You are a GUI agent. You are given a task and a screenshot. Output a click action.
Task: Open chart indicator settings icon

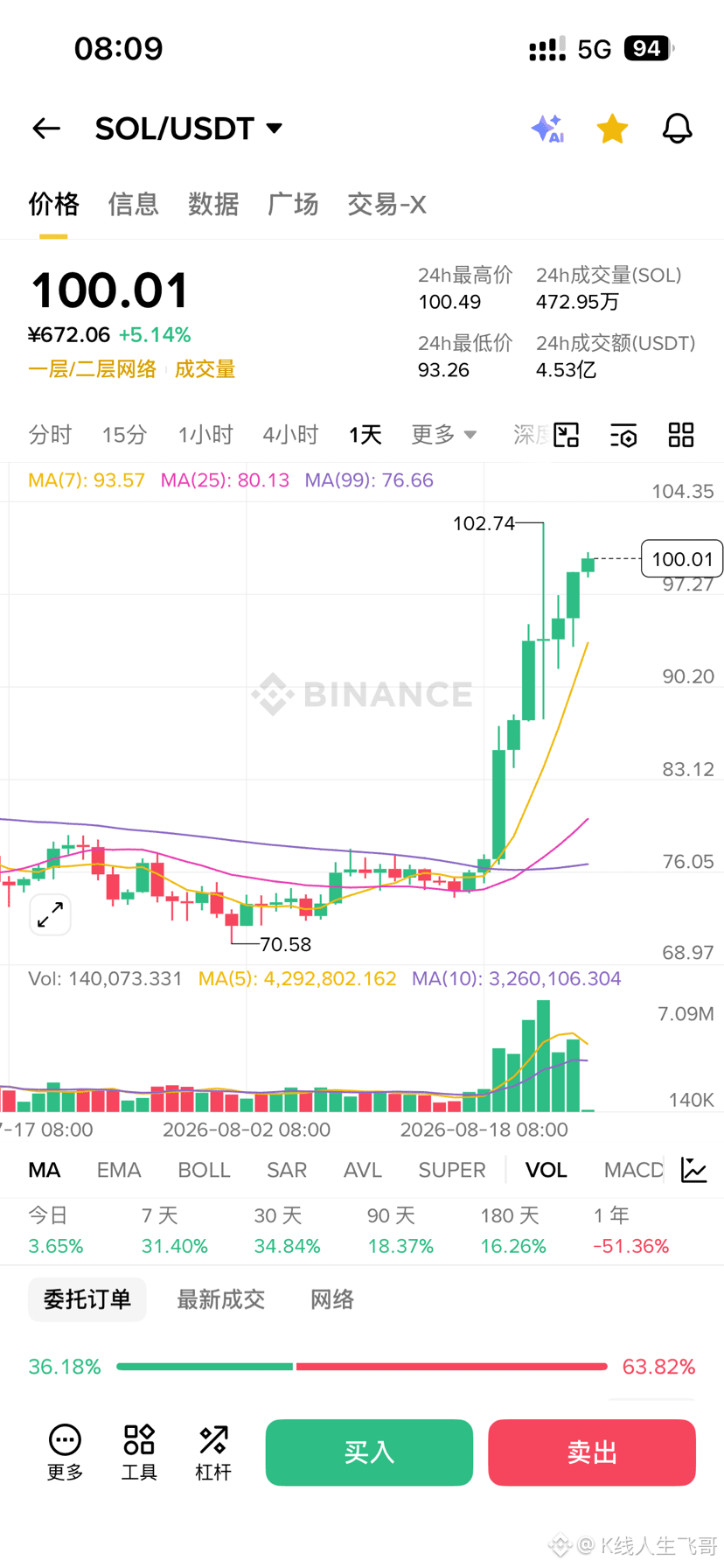point(623,435)
